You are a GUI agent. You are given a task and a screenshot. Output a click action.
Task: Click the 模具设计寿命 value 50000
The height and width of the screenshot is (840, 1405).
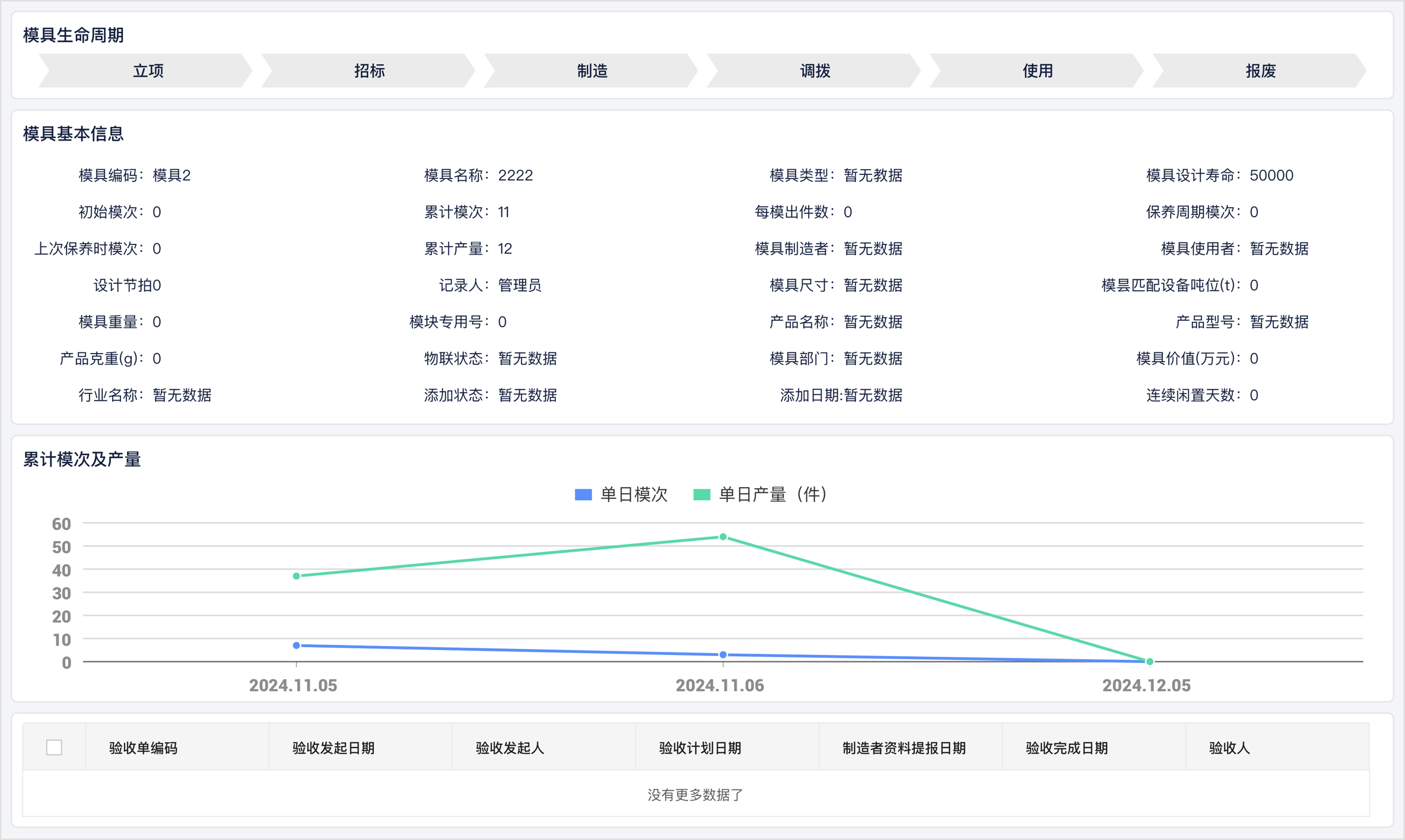point(1272,176)
